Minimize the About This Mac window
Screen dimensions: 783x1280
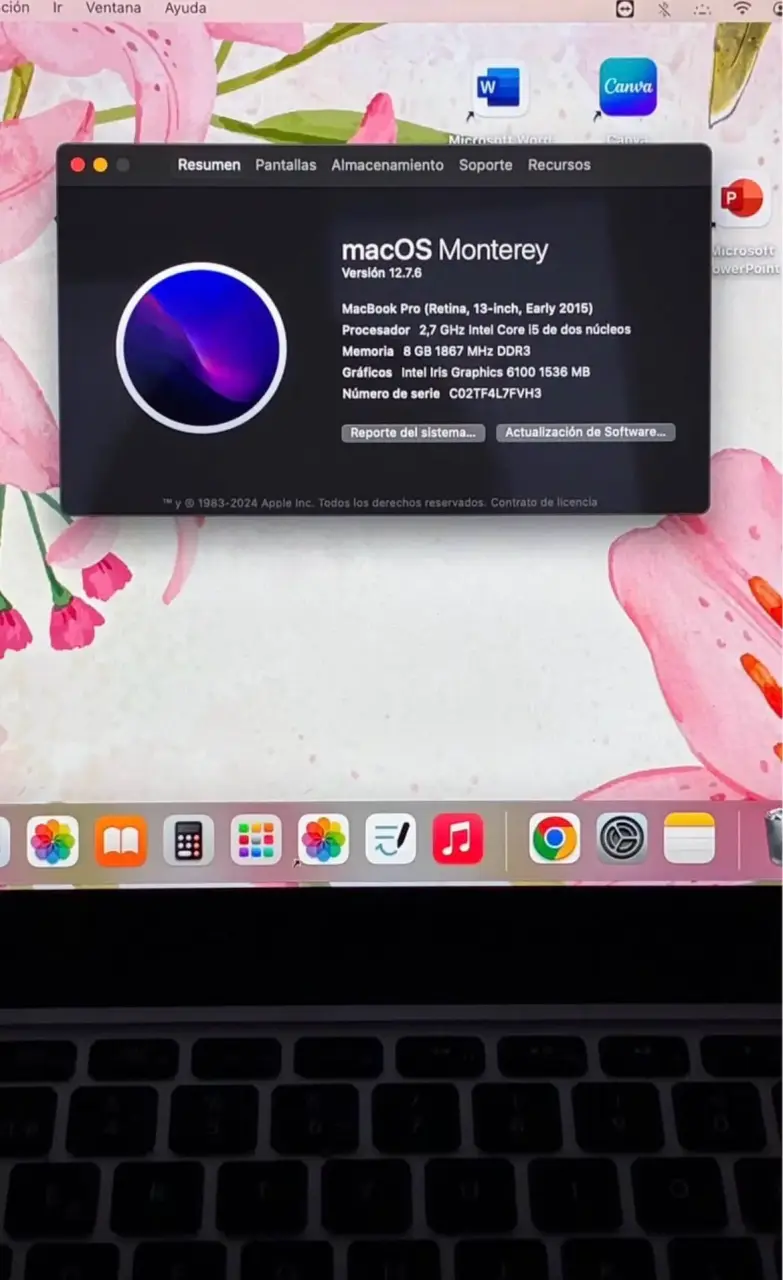pyautogui.click(x=100, y=165)
